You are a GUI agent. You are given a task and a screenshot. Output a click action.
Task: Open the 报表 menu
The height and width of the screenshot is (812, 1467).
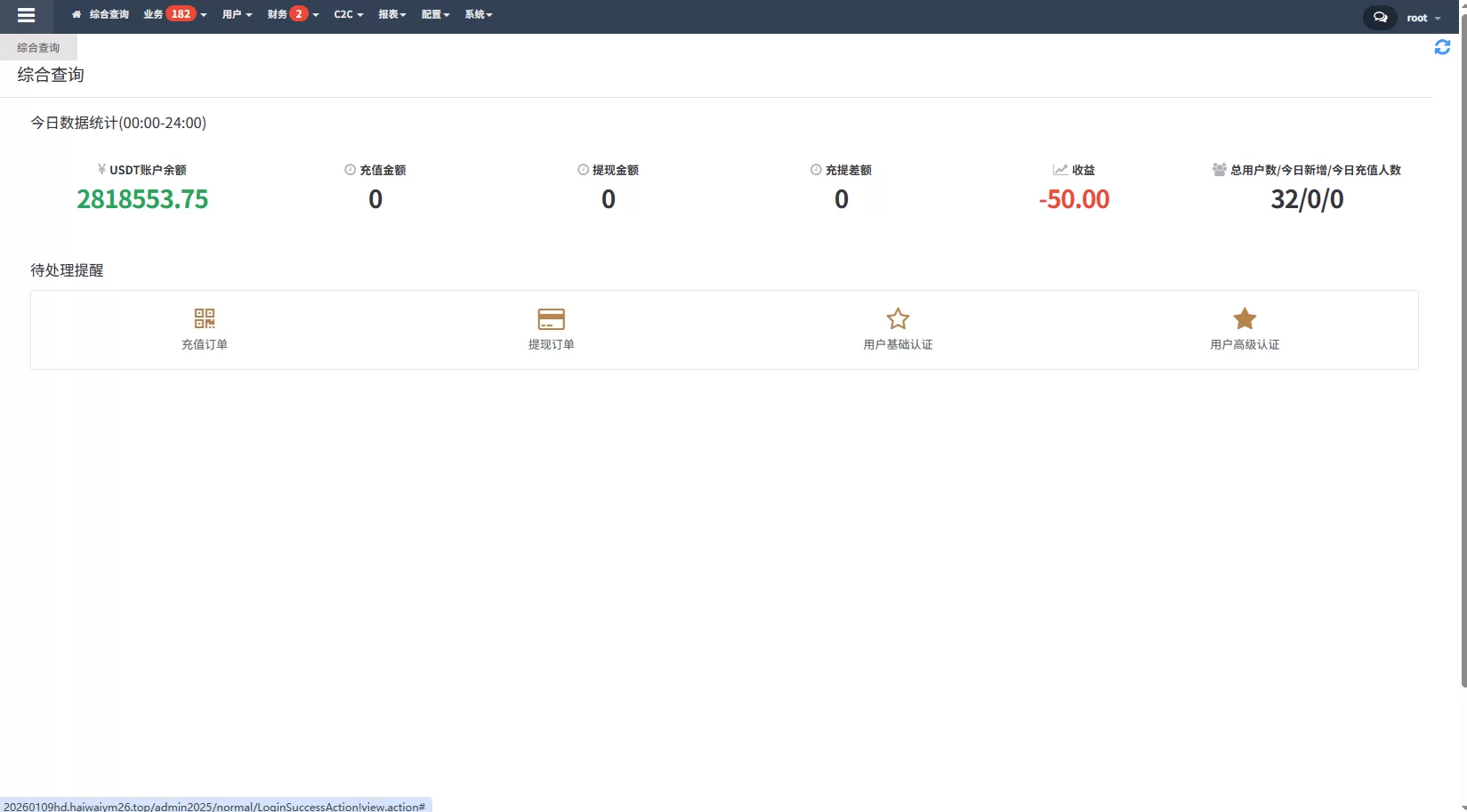click(x=391, y=14)
